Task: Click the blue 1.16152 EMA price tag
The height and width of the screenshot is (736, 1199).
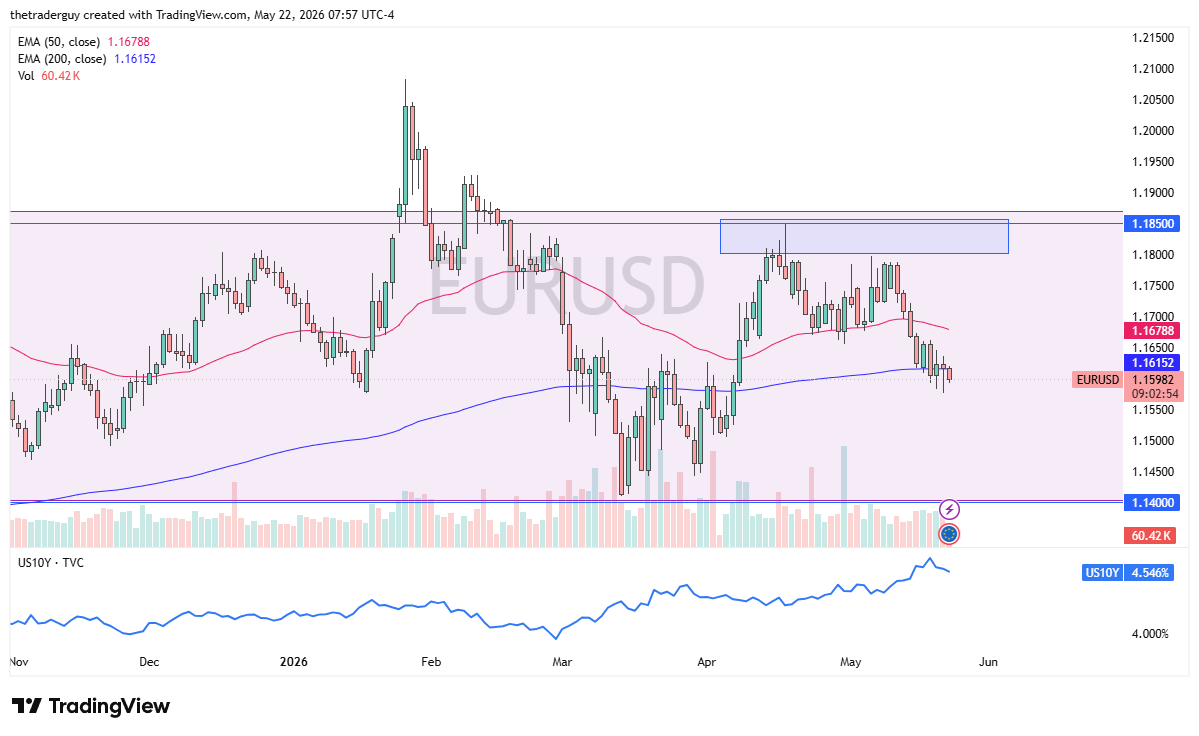Action: (x=1152, y=363)
